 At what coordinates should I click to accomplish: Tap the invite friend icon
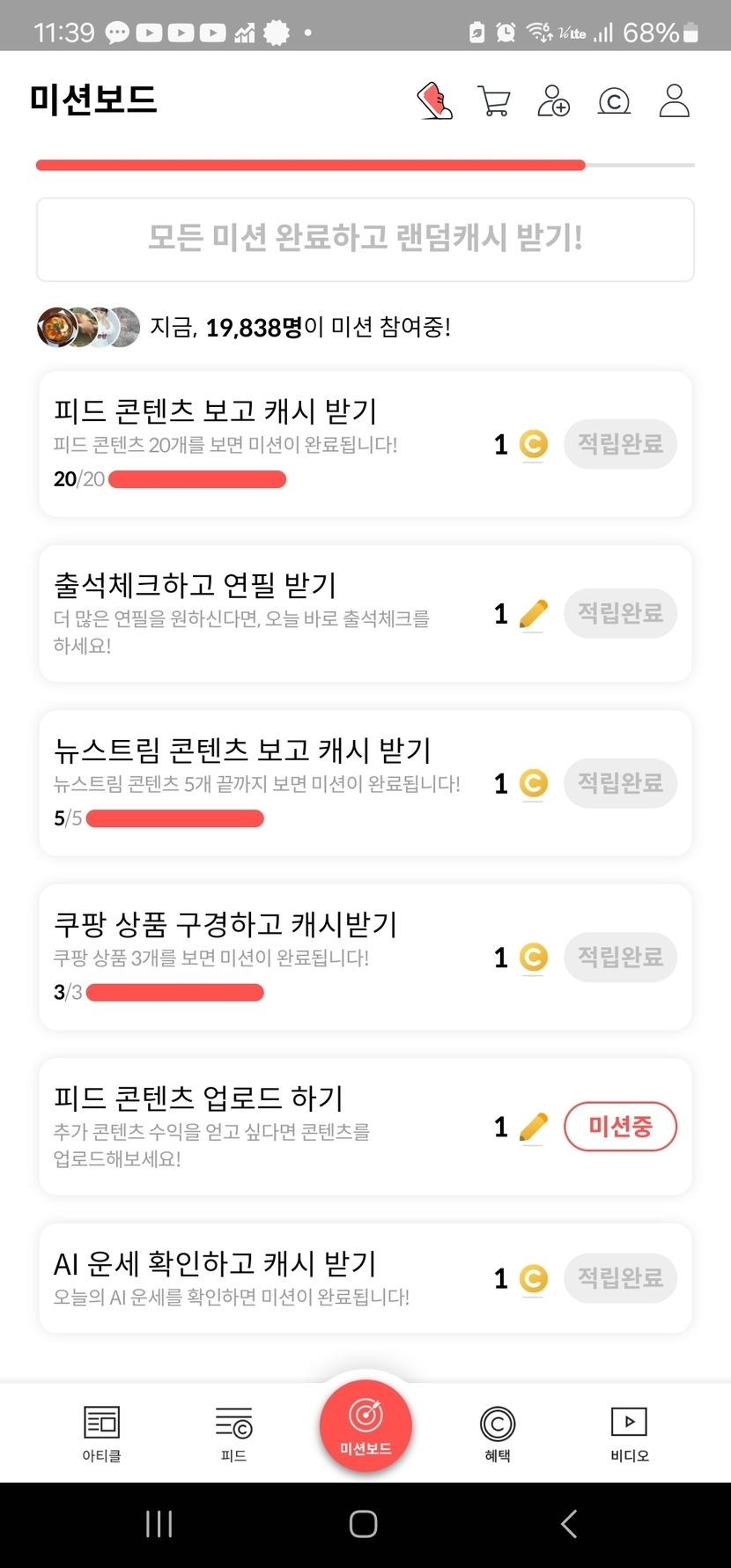[553, 101]
